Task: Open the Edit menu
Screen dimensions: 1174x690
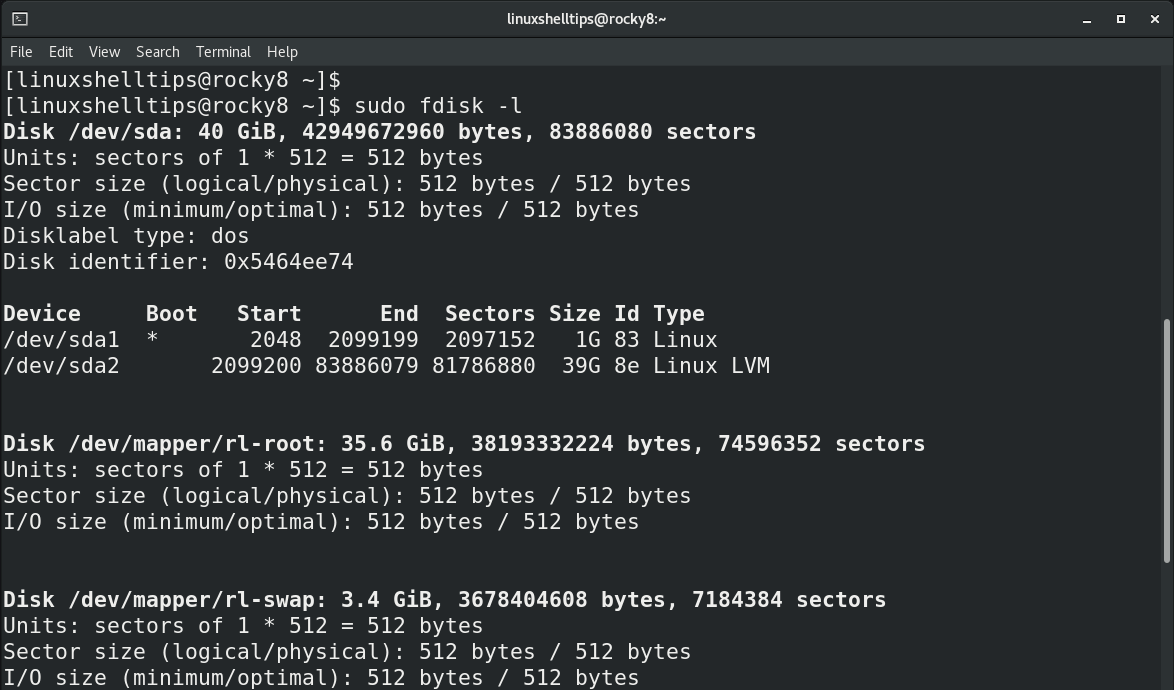Action: coord(61,52)
